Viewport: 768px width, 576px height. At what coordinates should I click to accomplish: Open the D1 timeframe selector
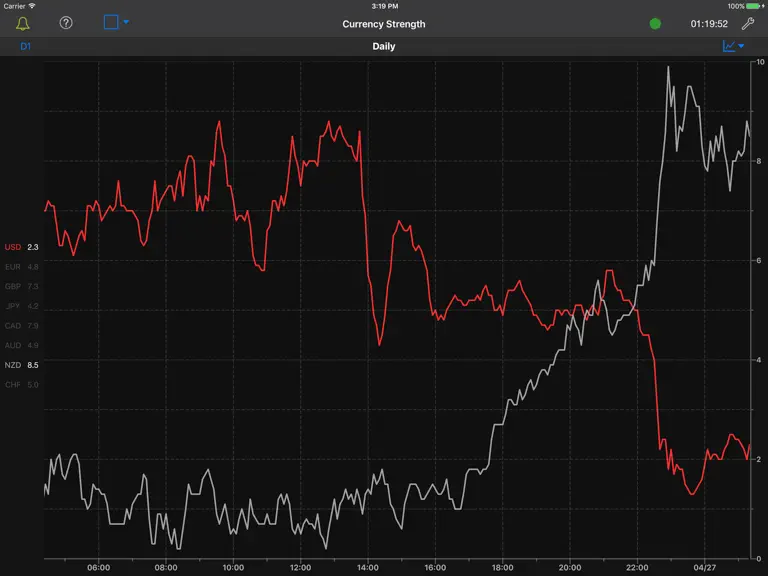coord(25,47)
